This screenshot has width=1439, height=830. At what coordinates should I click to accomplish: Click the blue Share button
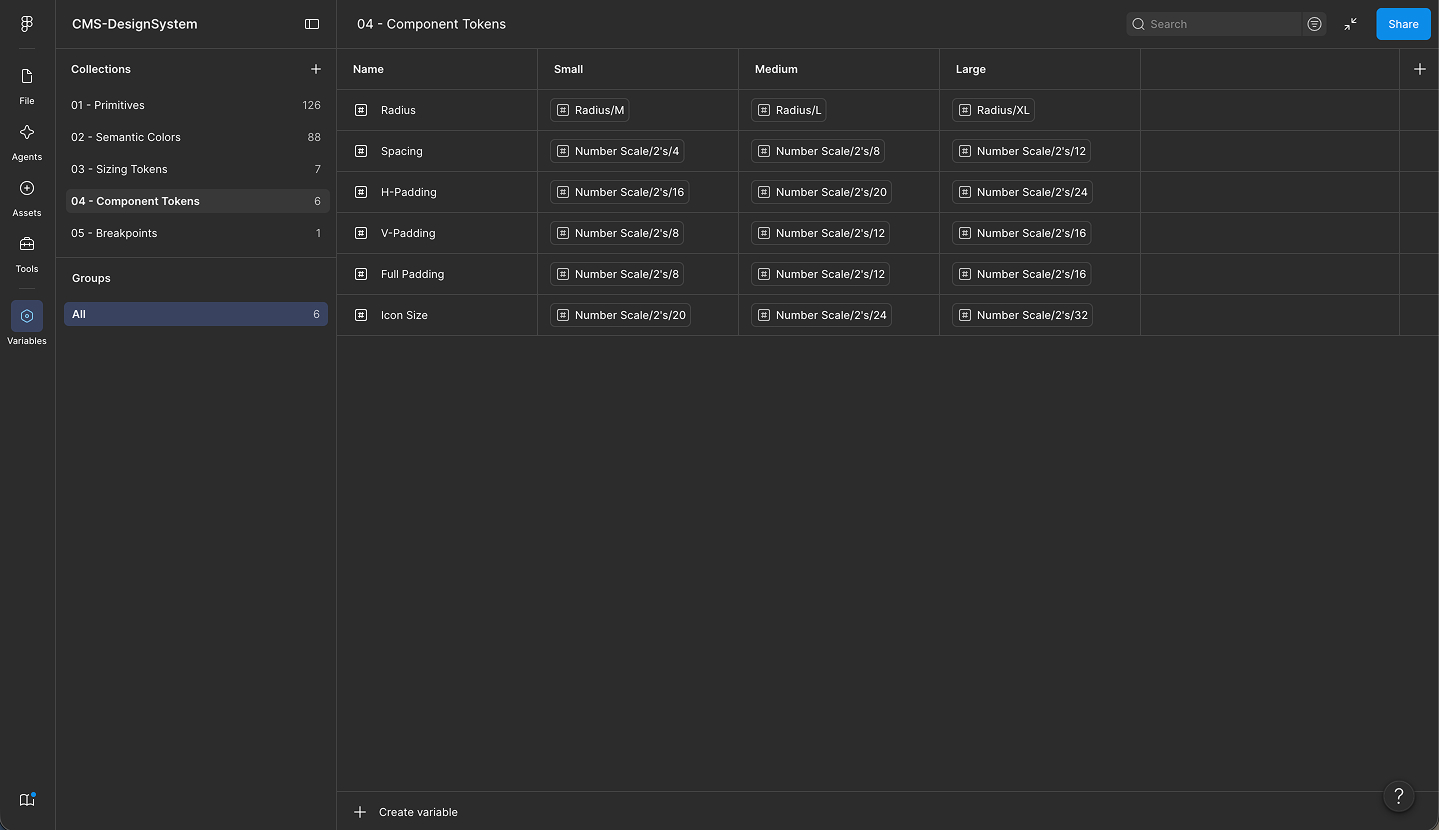tap(1403, 24)
